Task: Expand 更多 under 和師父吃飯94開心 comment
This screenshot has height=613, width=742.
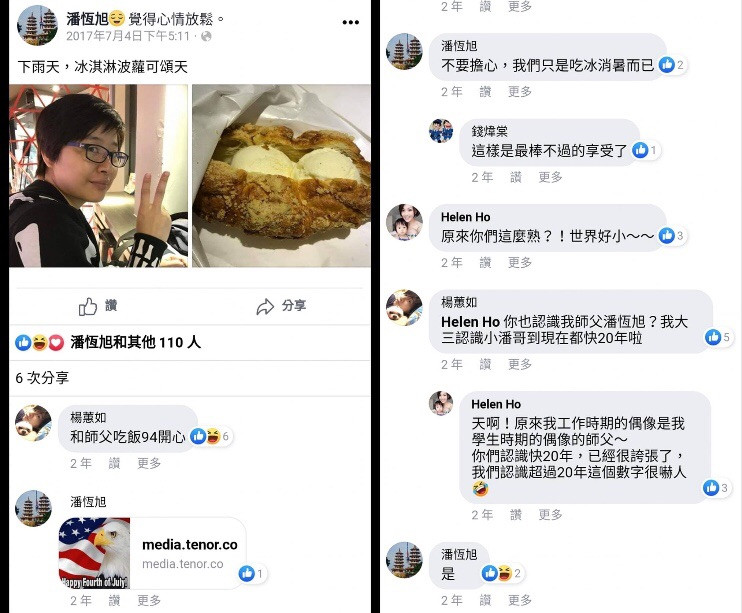Action: 149,463
